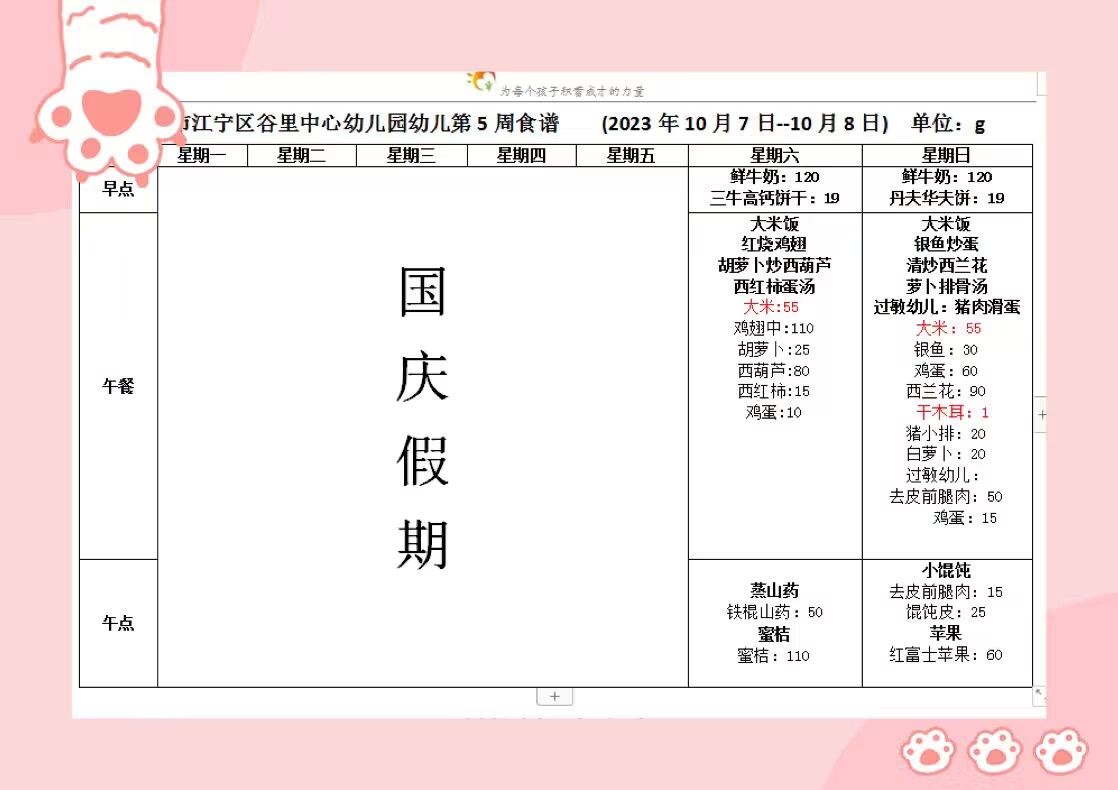Click 三牛高钙饼干: 19
The height and width of the screenshot is (790, 1118).
click(775, 198)
